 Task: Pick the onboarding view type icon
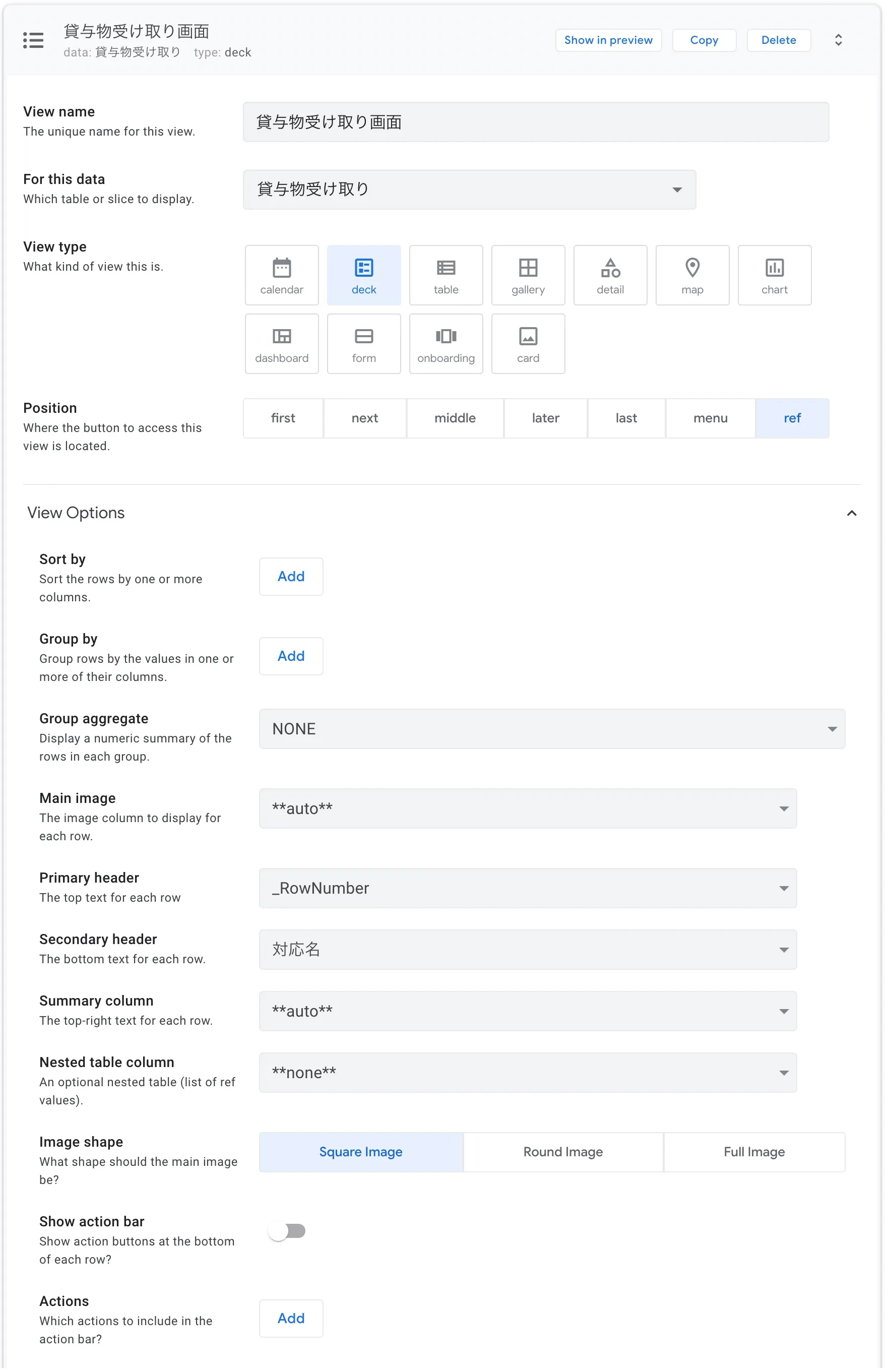click(446, 344)
